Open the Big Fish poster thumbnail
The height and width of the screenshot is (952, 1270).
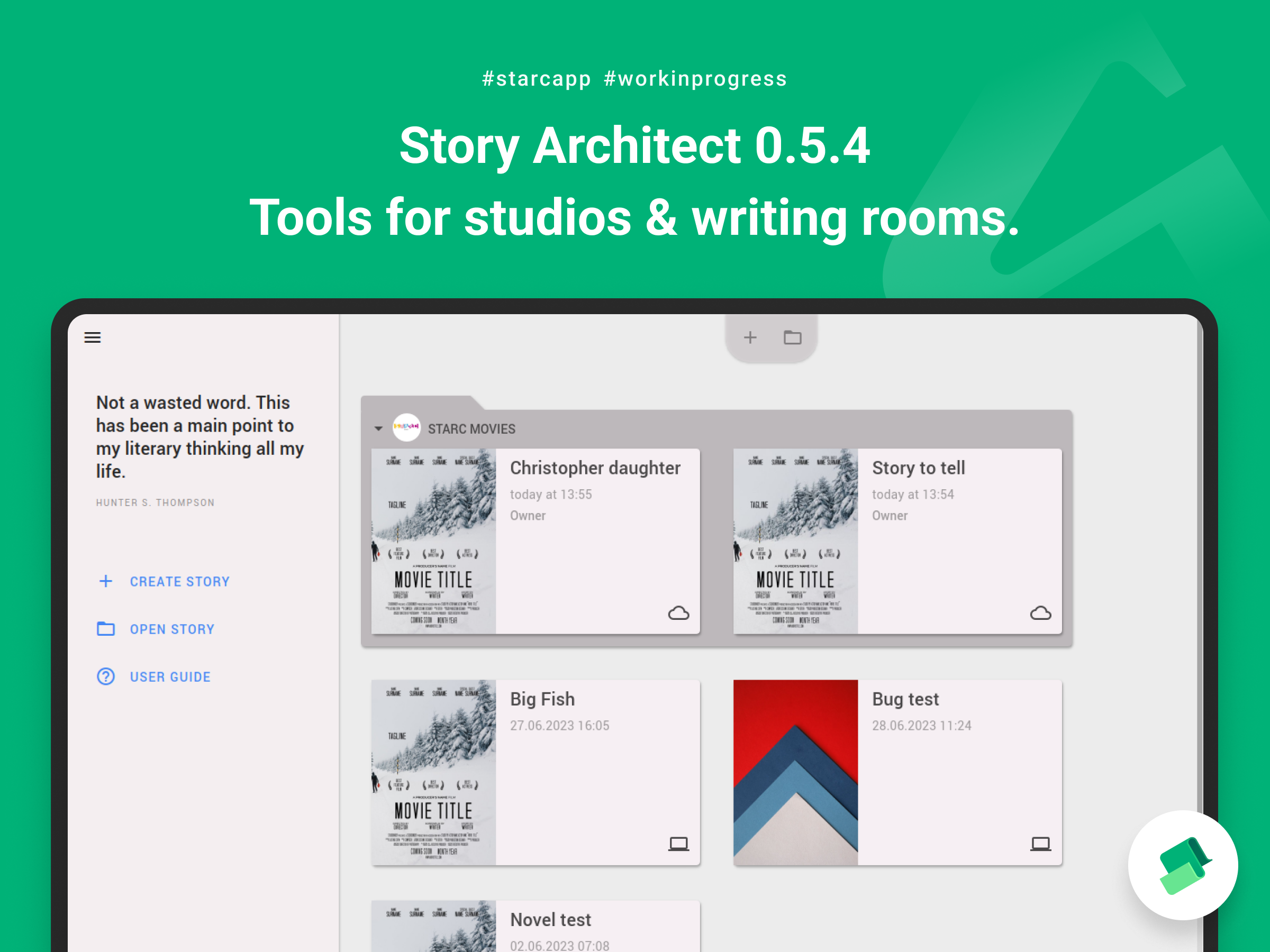[433, 772]
